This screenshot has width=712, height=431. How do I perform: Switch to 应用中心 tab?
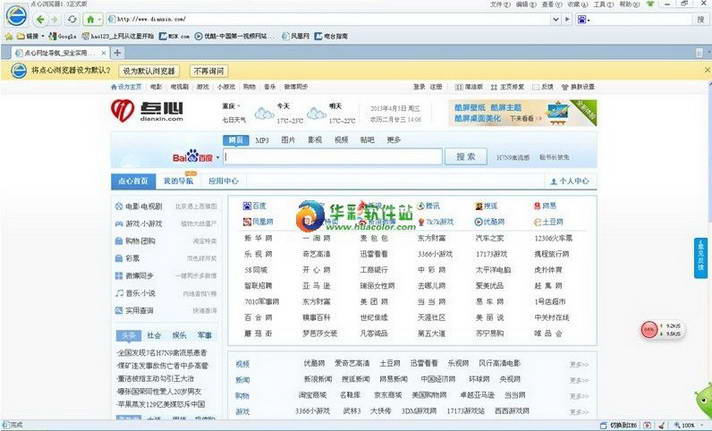[x=223, y=181]
